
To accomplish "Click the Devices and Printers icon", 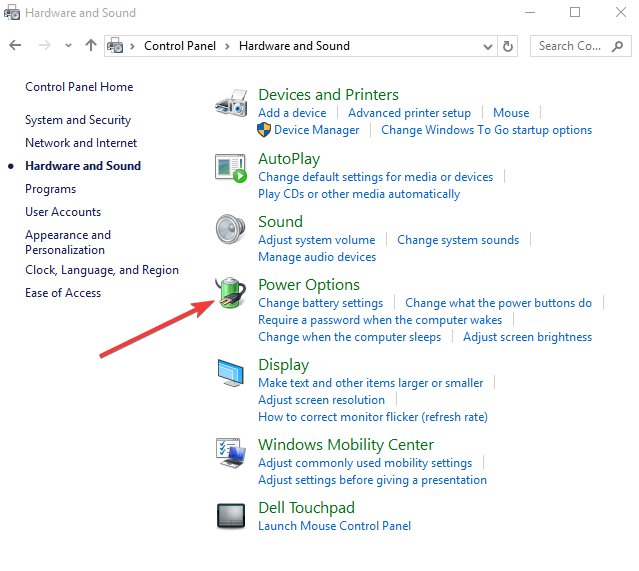I will click(231, 103).
